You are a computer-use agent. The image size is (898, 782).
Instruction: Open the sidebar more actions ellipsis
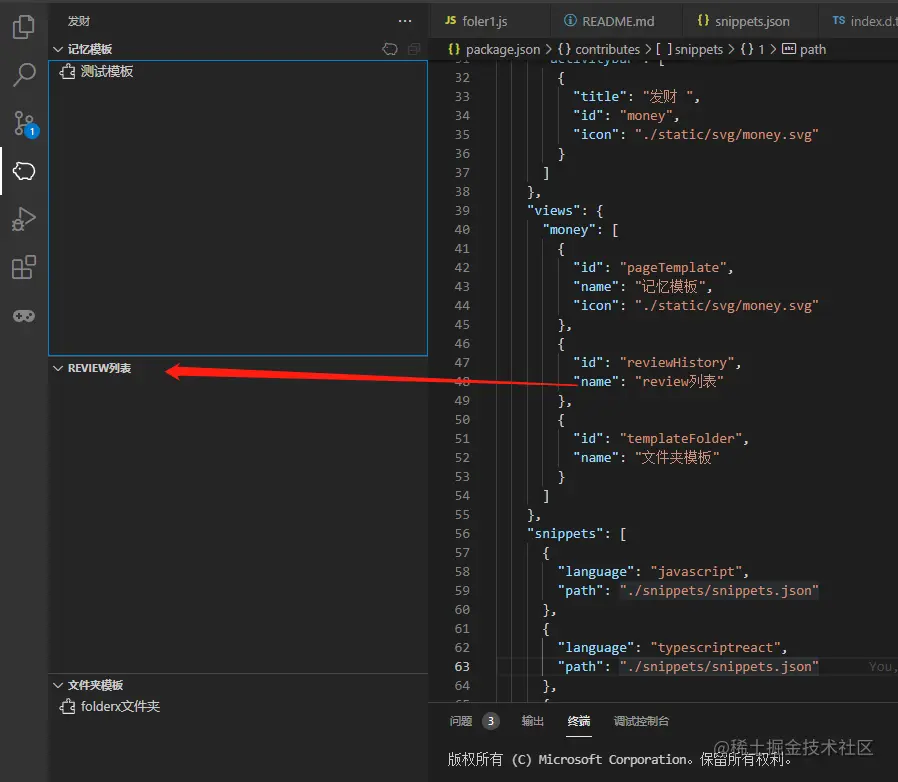[x=405, y=21]
